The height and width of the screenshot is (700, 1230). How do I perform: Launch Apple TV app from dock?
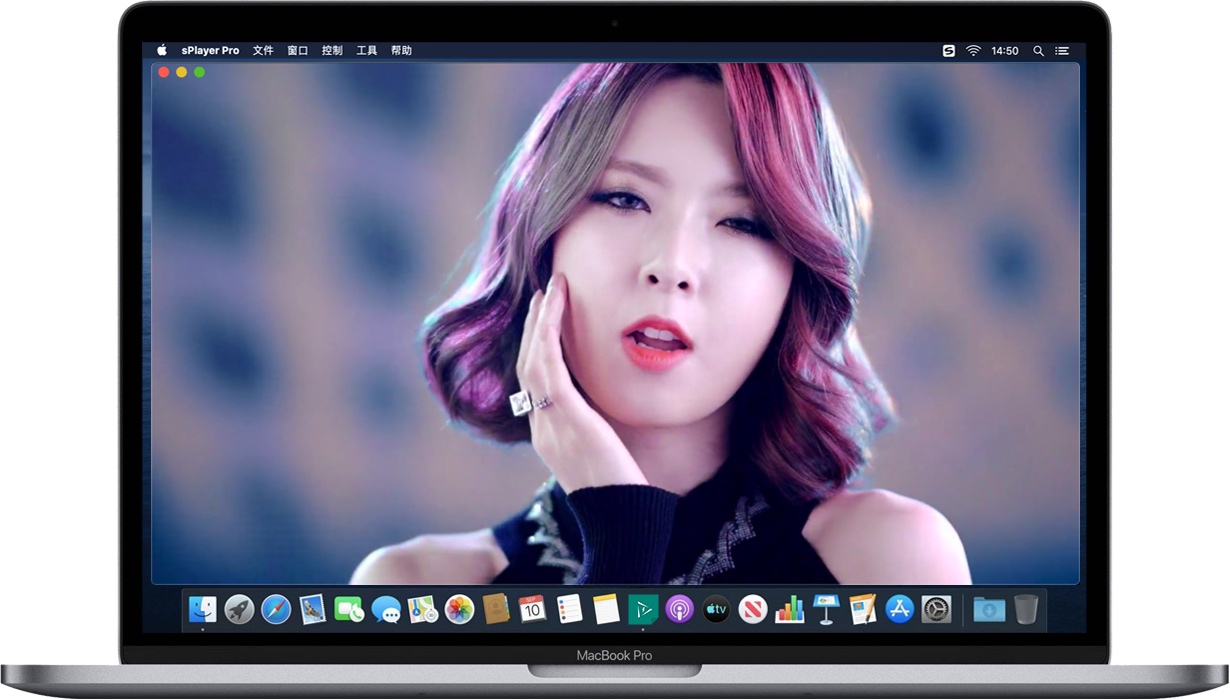click(716, 608)
